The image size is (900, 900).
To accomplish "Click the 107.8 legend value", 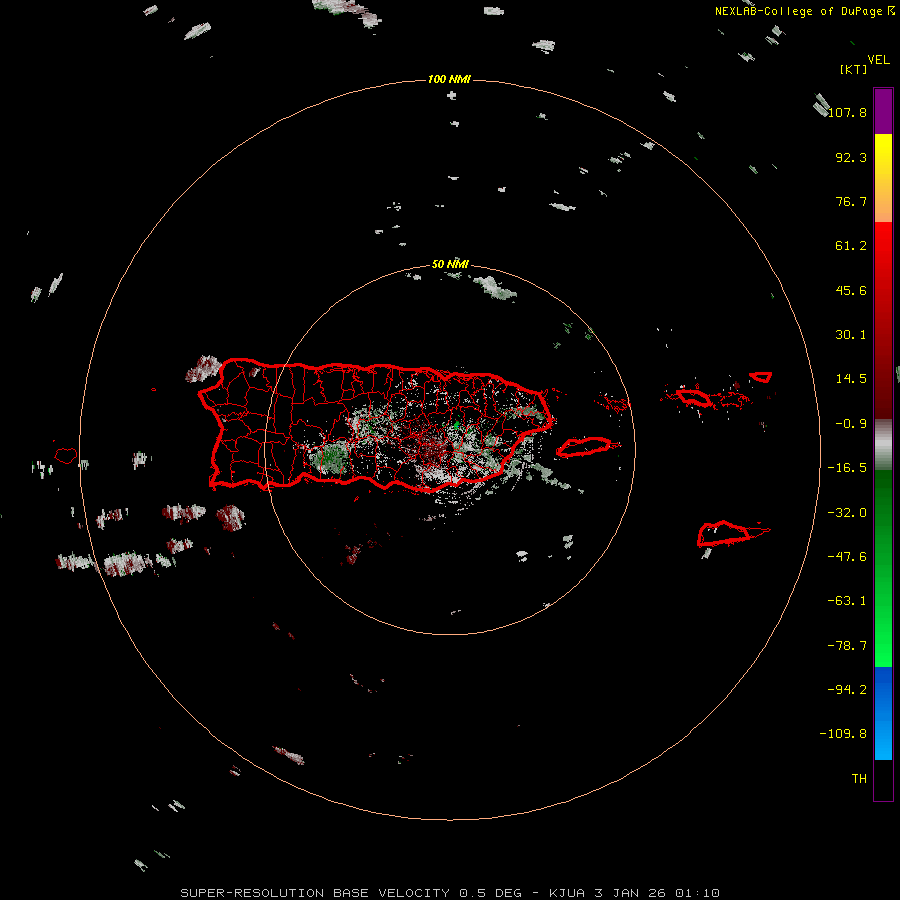I will coord(847,112).
